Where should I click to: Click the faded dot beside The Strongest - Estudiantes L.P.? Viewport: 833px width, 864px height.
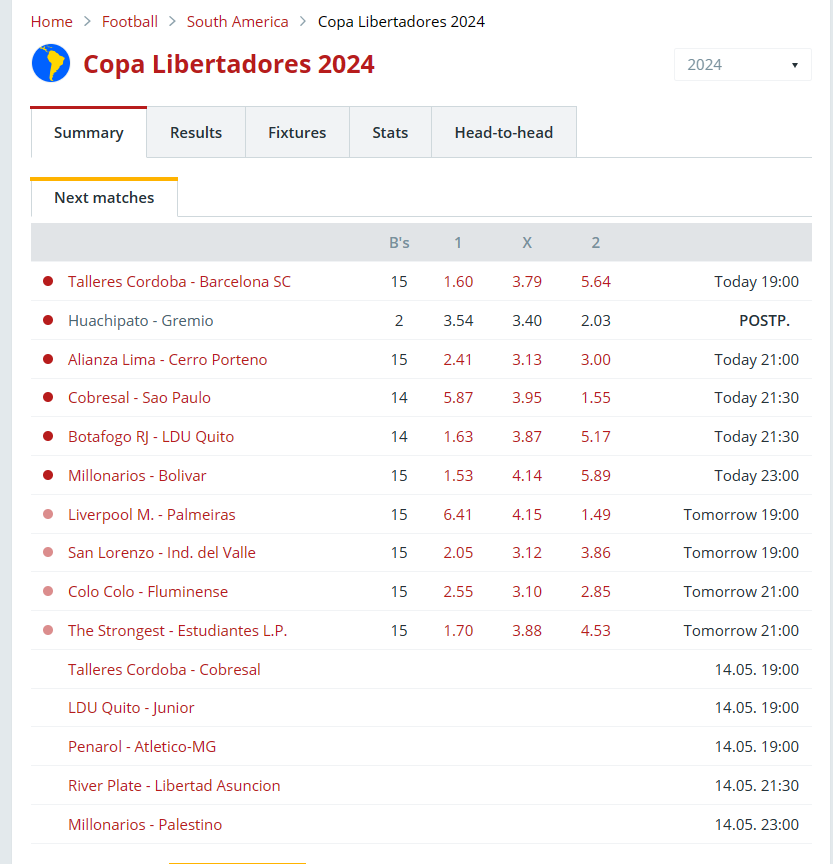[x=48, y=630]
